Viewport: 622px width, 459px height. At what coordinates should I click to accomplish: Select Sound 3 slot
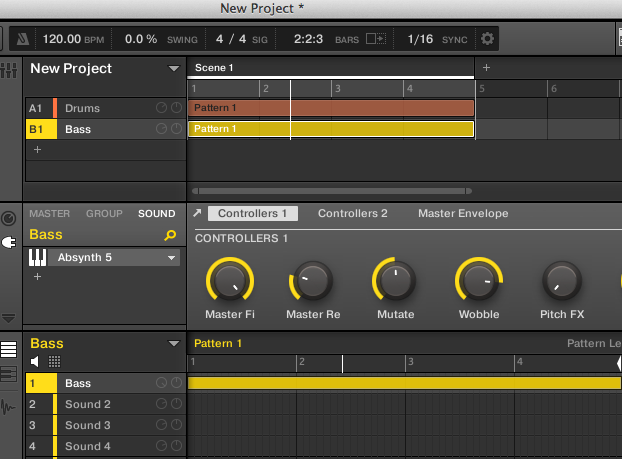point(106,425)
